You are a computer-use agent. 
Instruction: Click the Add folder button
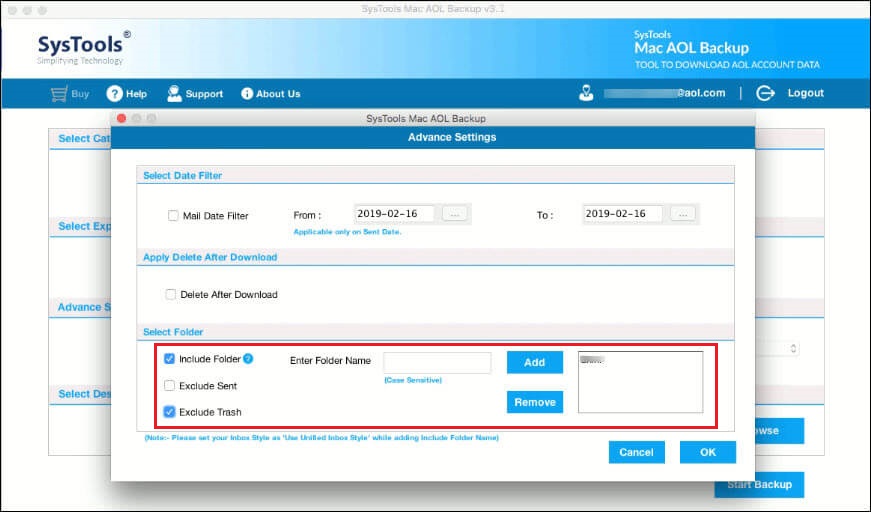pos(534,362)
